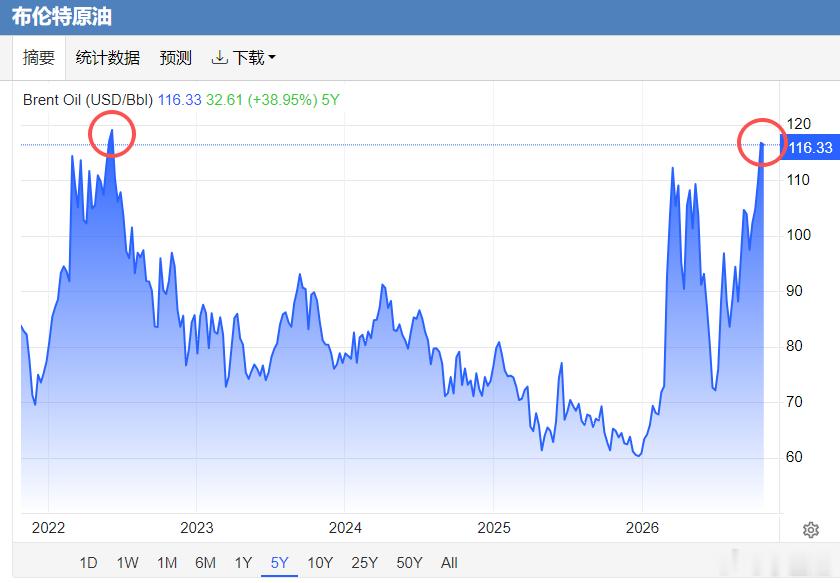Screen dimensions: 840x583
Task: Click the download icon beside 下载
Action: pos(219,57)
